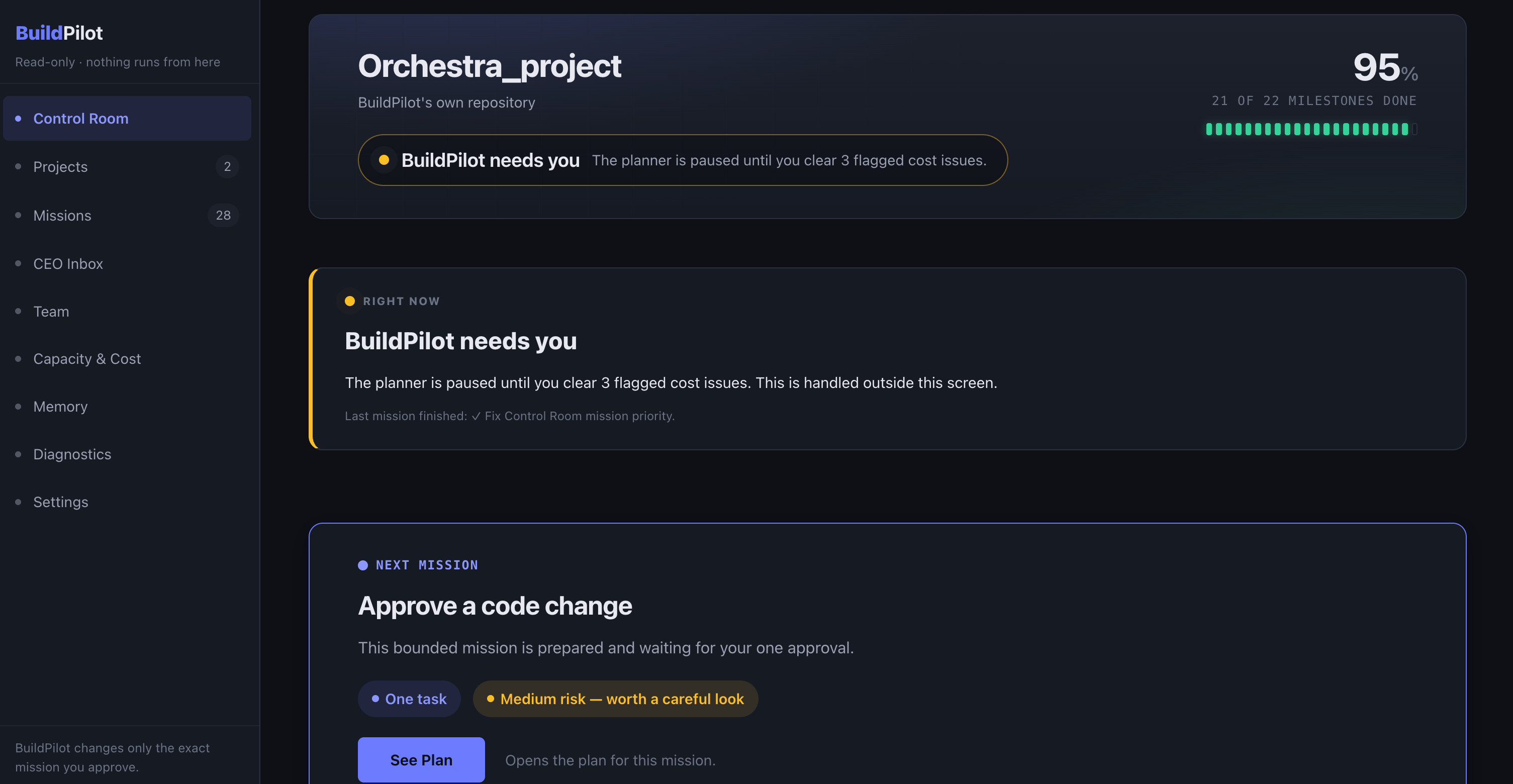This screenshot has width=1513, height=784.
Task: Go to Projects in the sidebar
Action: click(x=127, y=167)
